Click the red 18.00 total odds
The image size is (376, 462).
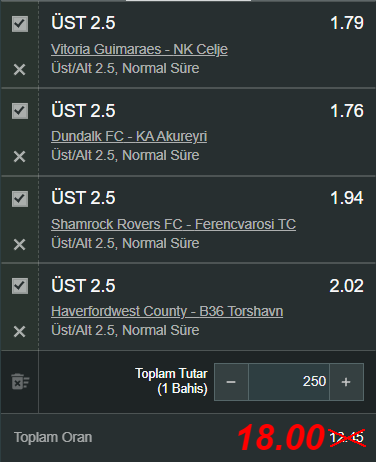[x=281, y=437]
